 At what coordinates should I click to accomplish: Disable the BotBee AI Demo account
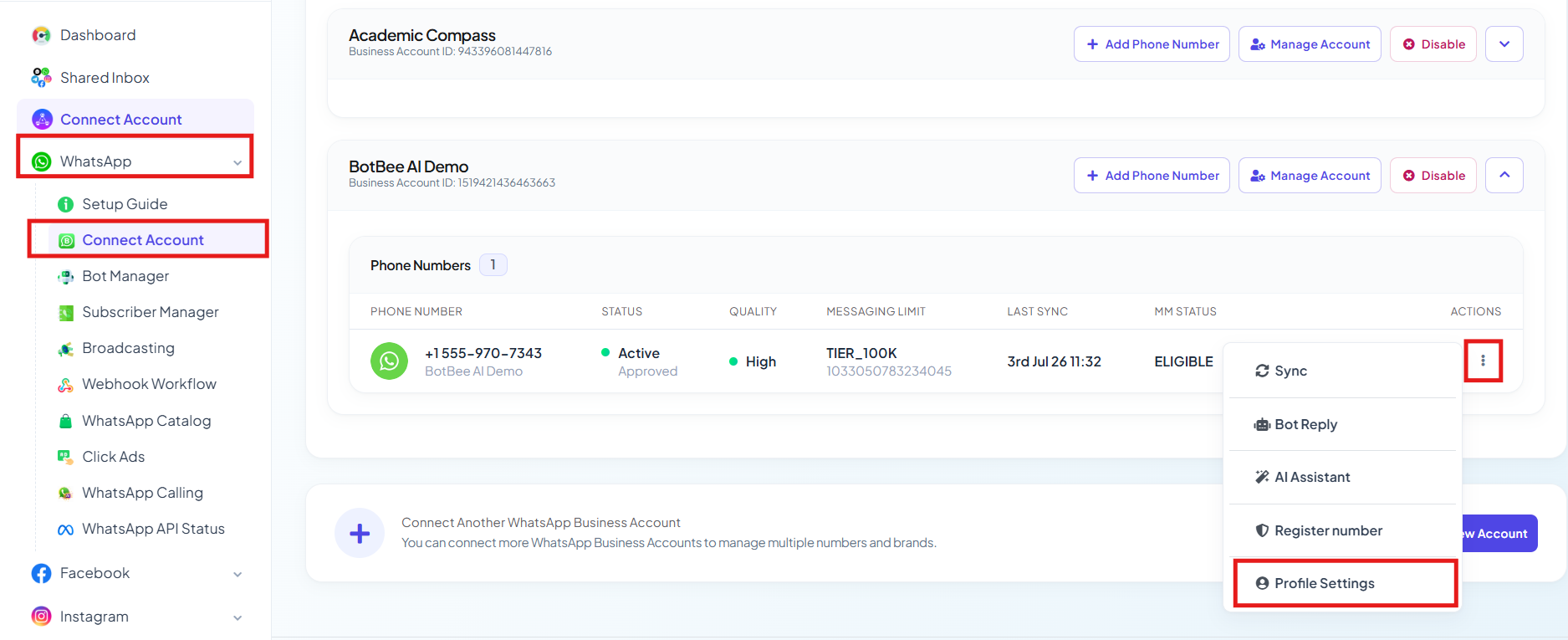click(1433, 176)
